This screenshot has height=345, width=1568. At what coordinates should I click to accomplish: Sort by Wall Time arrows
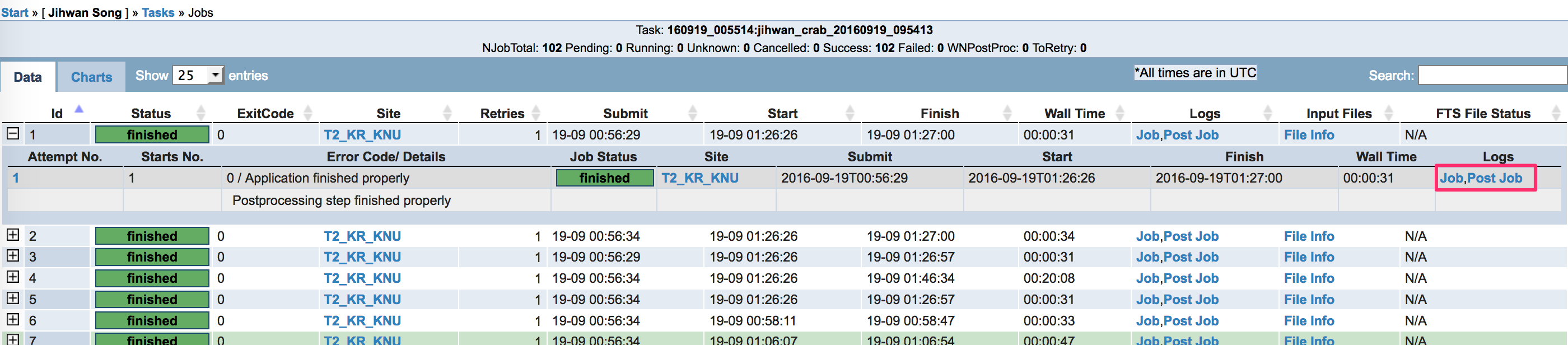pyautogui.click(x=1119, y=113)
